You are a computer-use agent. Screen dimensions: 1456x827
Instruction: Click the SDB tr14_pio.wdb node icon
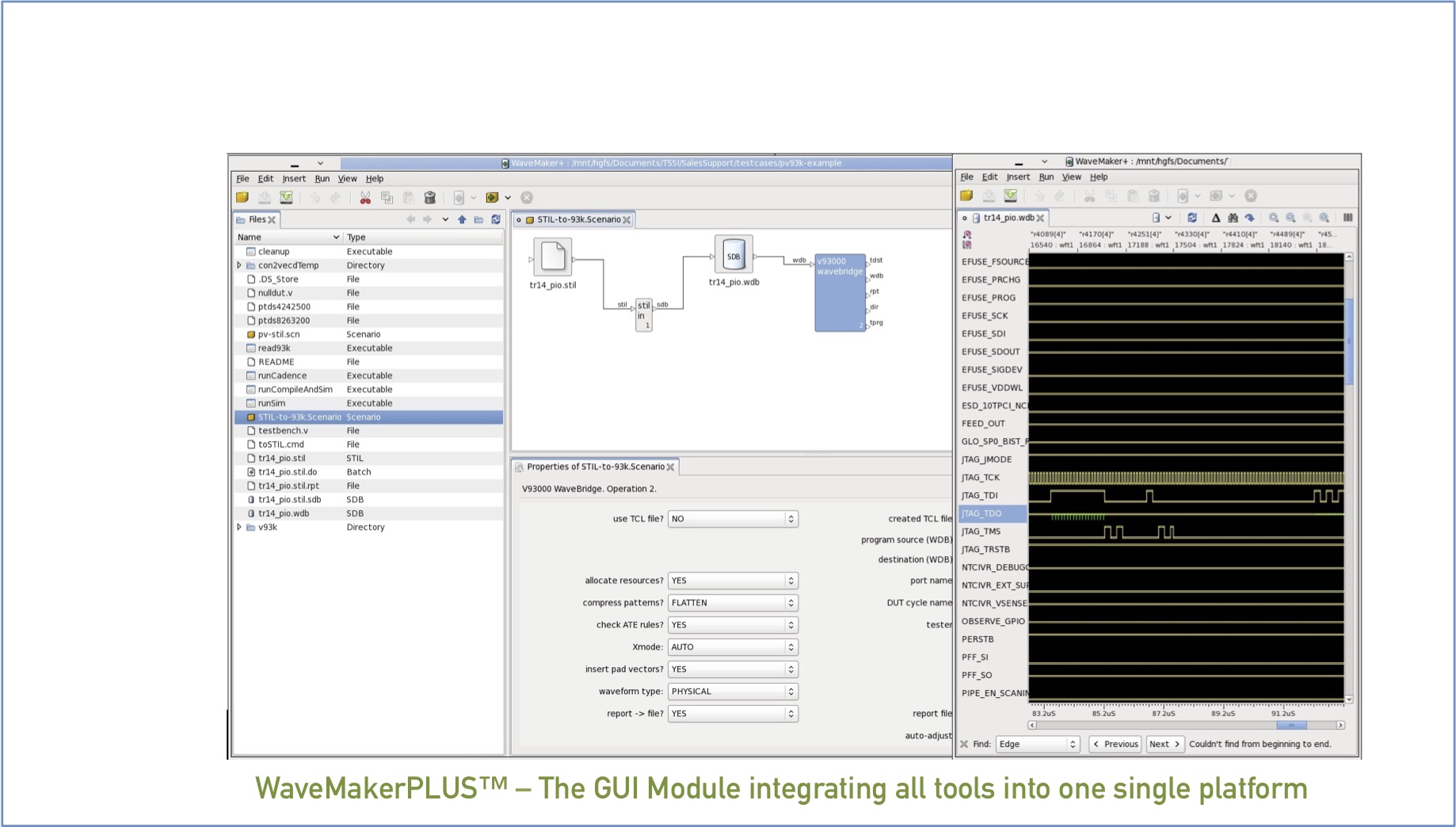(x=734, y=256)
